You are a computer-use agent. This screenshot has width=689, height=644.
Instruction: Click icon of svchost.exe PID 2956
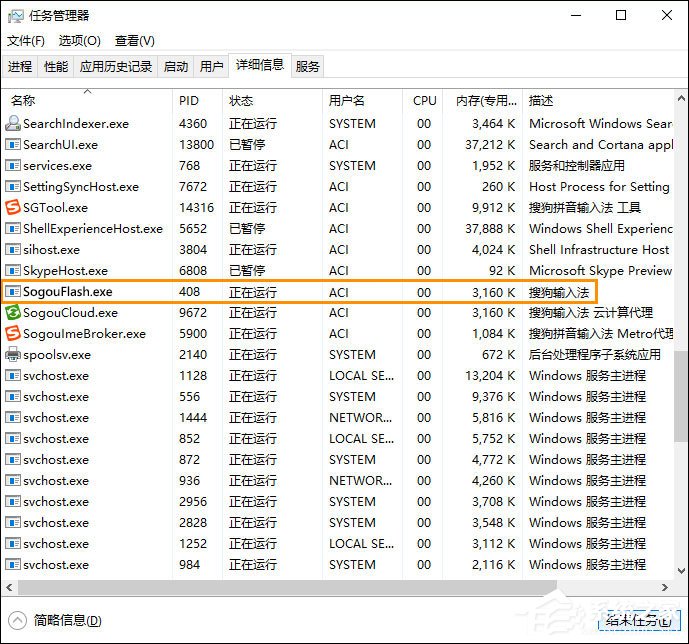pyautogui.click(x=13, y=501)
